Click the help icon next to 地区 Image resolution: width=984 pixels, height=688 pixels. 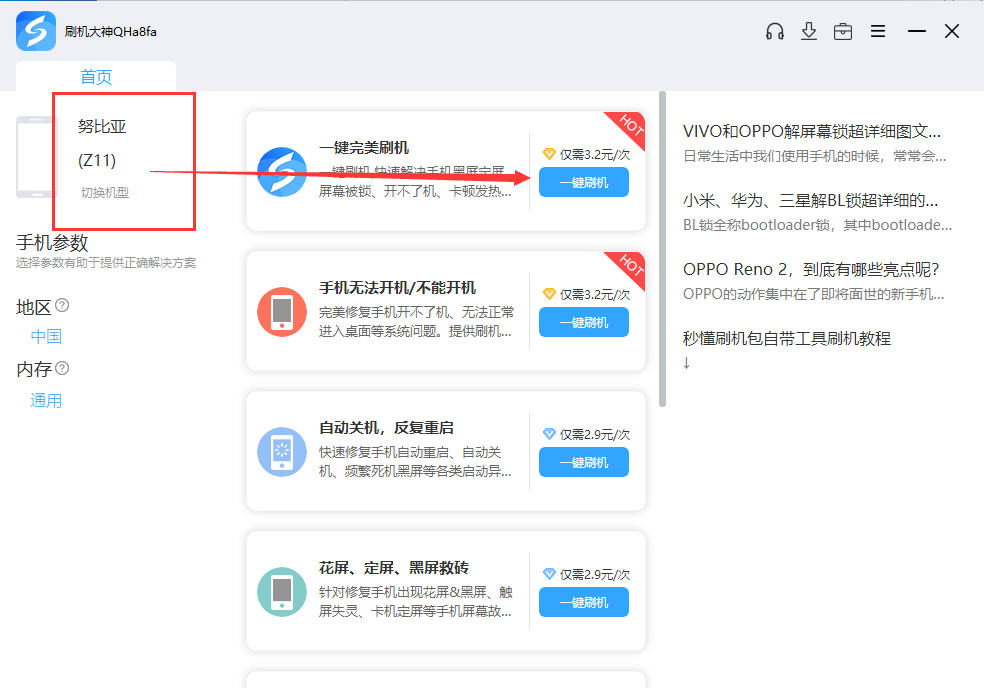(x=62, y=305)
